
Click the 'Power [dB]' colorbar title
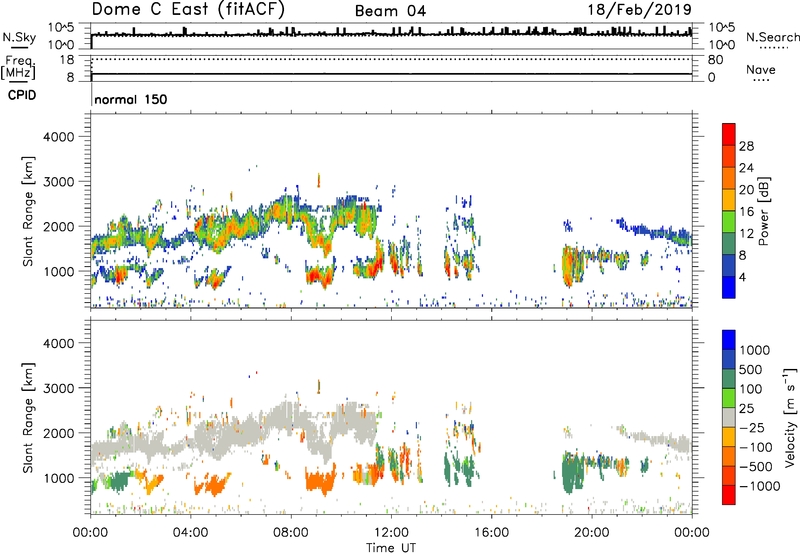[x=763, y=211]
